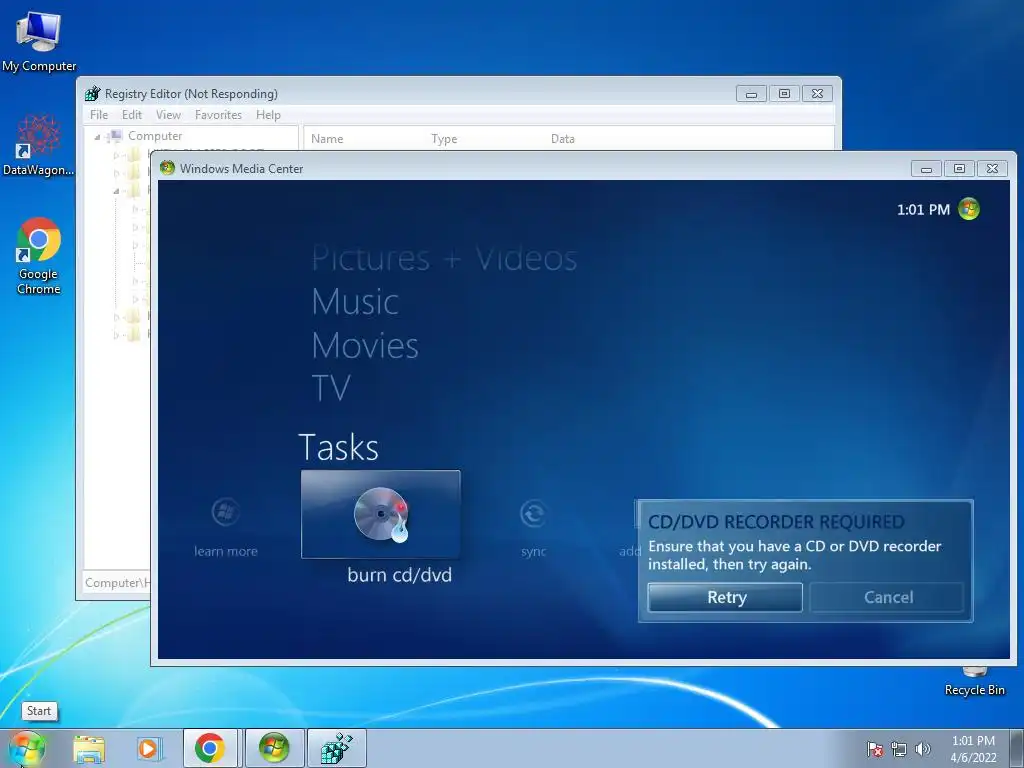This screenshot has height=768, width=1024.
Task: Select the Recycle Bin desktop icon
Action: 974,682
